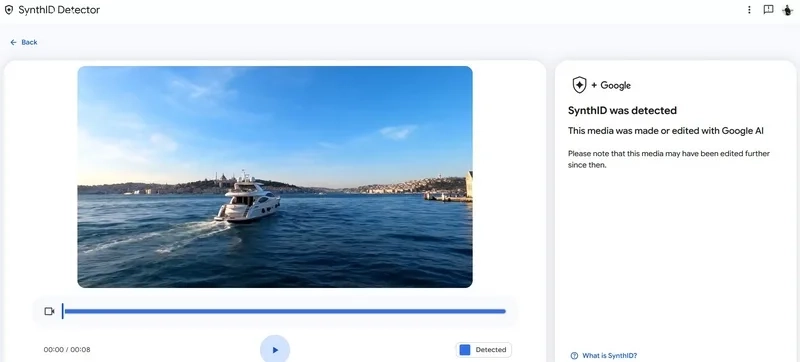The height and width of the screenshot is (362, 800).
Task: Click the SynthID Detector shield logo
Action: [9, 10]
